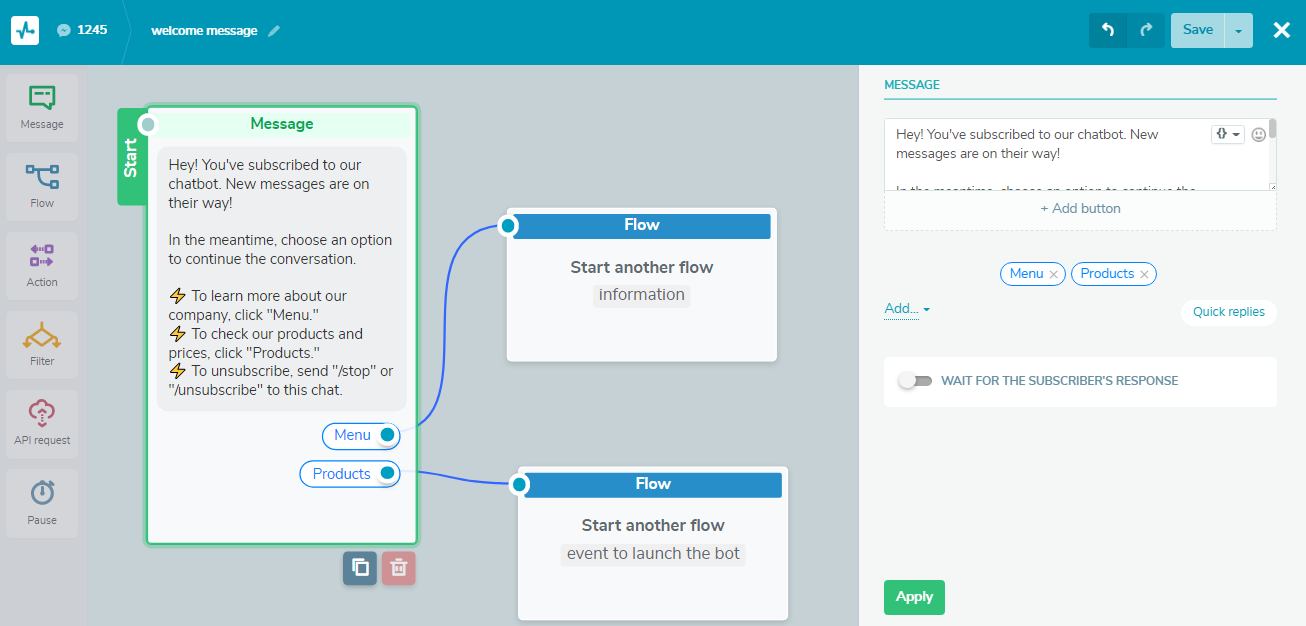Remove the Menu quick reply chip

click(1053, 274)
